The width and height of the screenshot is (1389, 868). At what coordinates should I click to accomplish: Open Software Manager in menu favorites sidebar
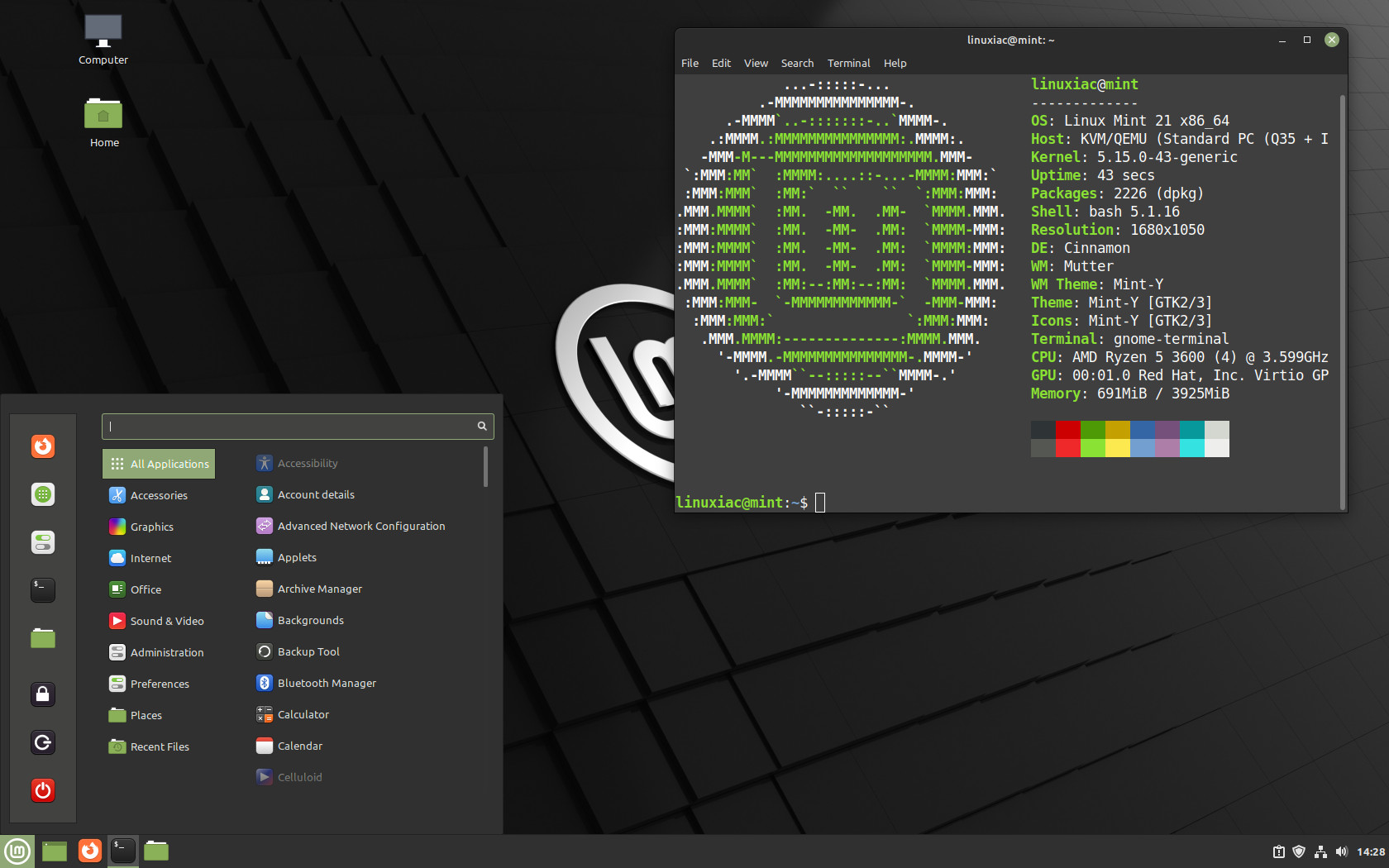click(x=43, y=494)
